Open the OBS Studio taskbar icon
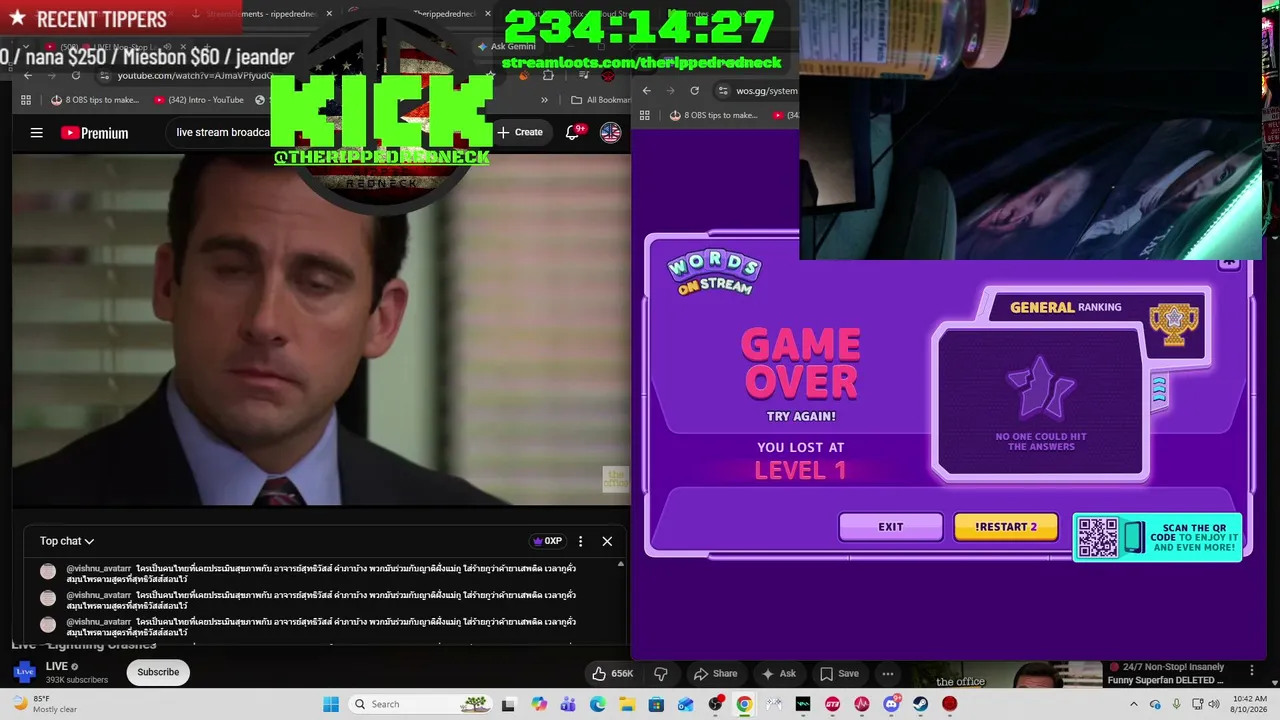This screenshot has height=720, width=1280. (715, 704)
